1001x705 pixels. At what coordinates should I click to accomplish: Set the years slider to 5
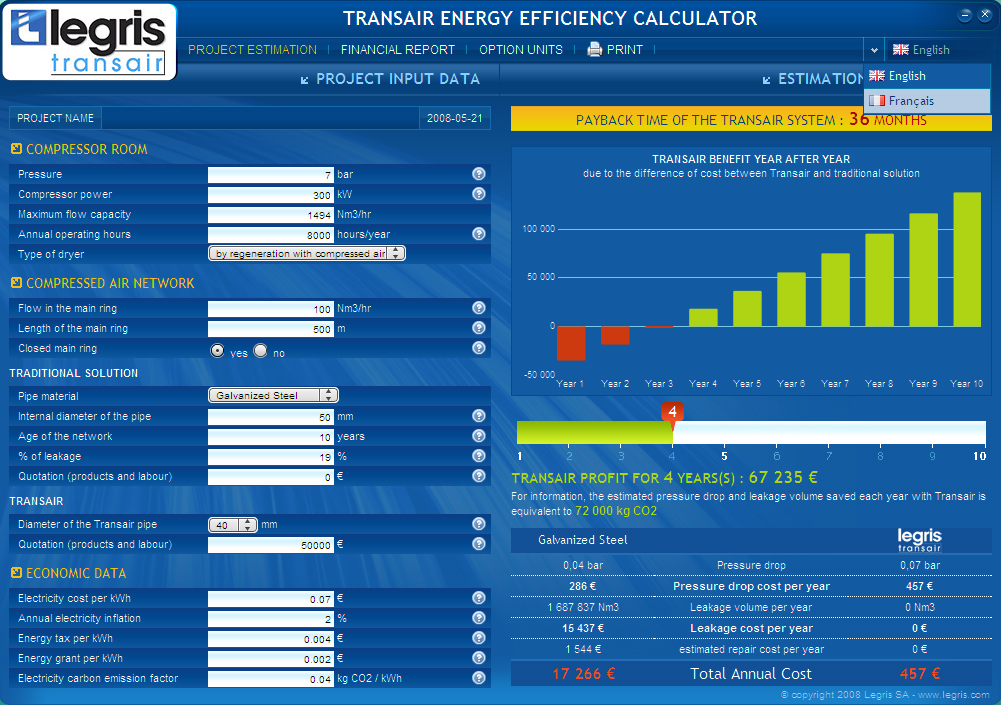point(724,456)
